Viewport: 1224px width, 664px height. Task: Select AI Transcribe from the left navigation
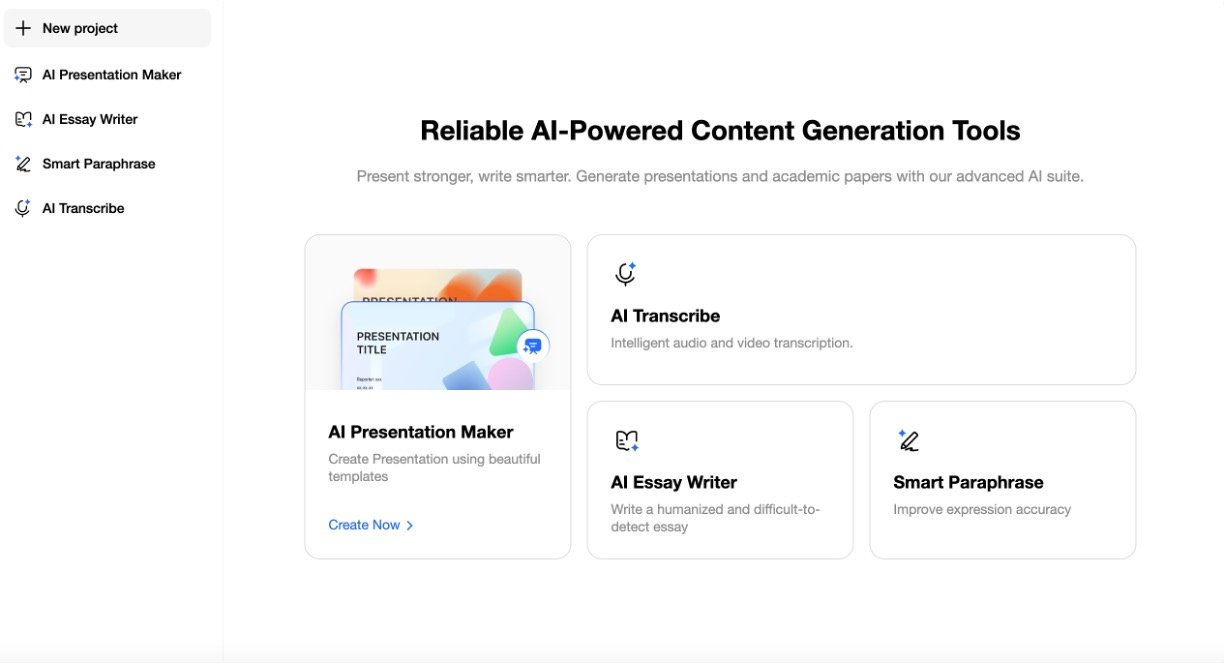83,207
